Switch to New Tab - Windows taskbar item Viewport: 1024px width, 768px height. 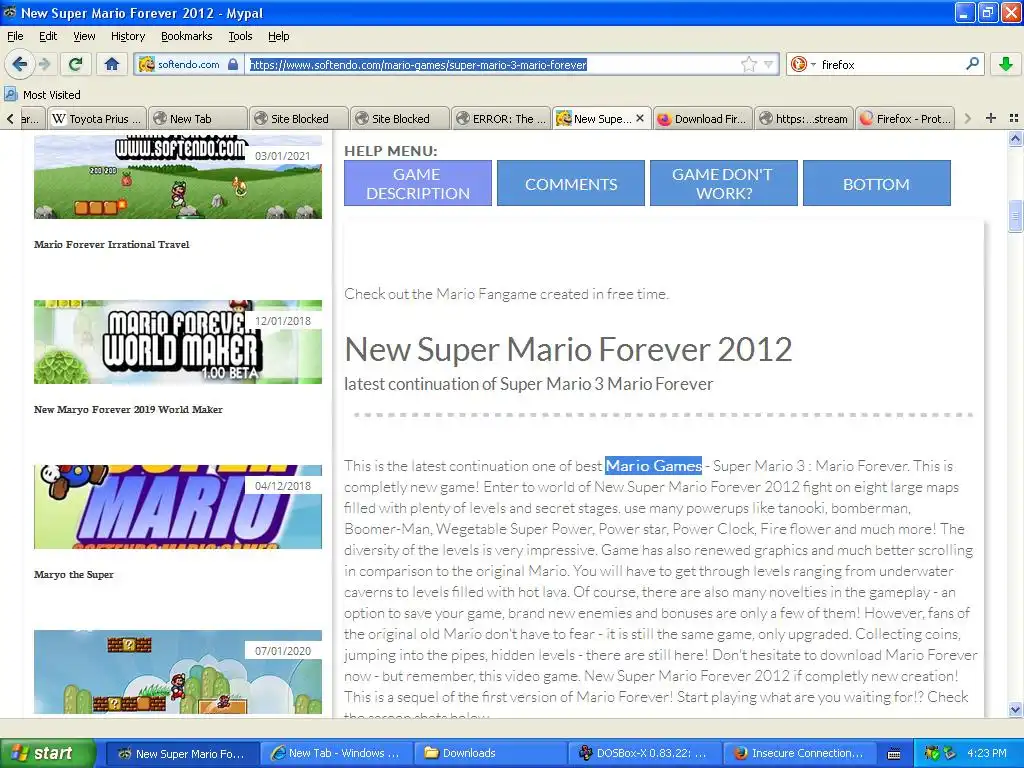[336, 753]
